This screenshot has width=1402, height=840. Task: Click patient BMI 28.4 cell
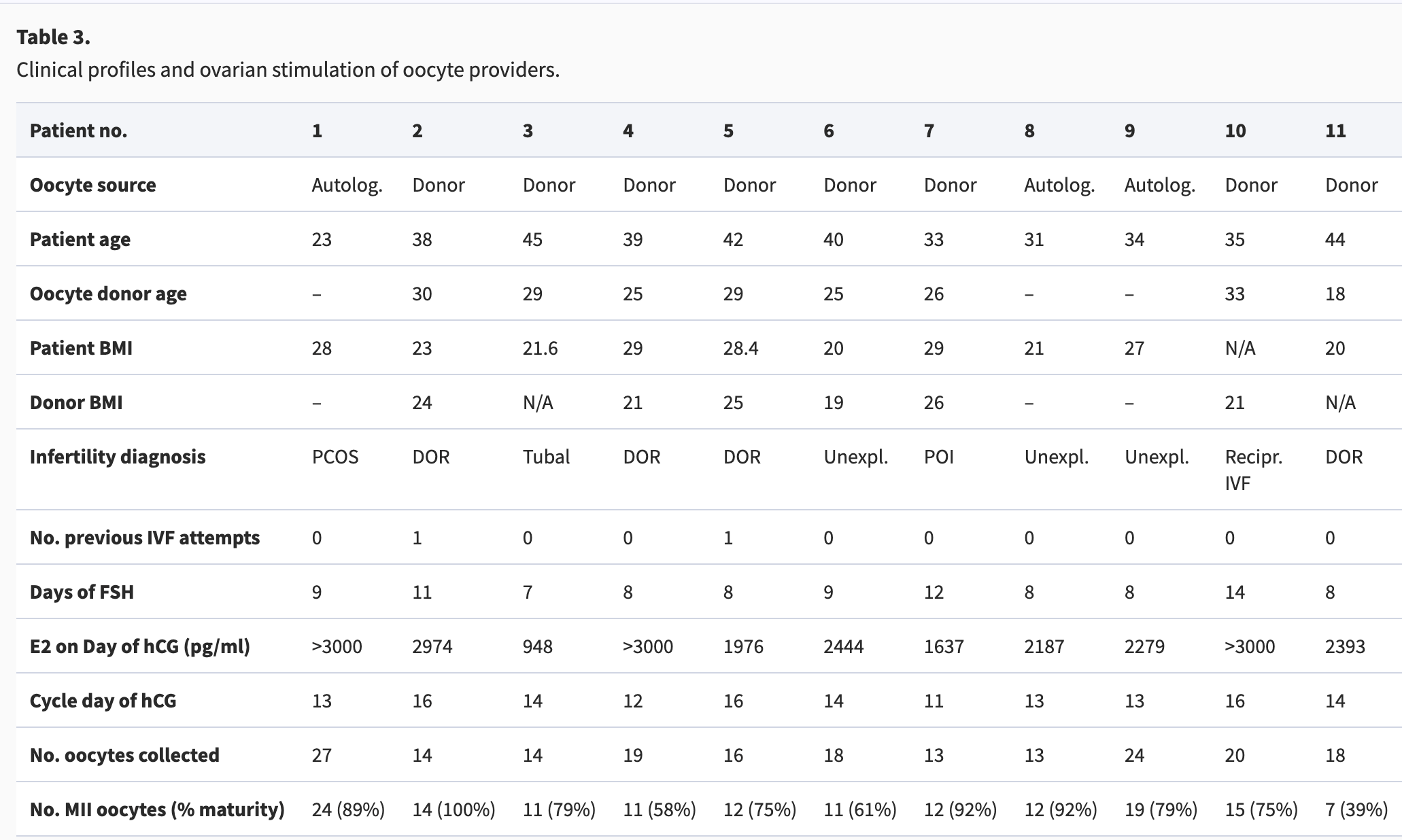740,348
